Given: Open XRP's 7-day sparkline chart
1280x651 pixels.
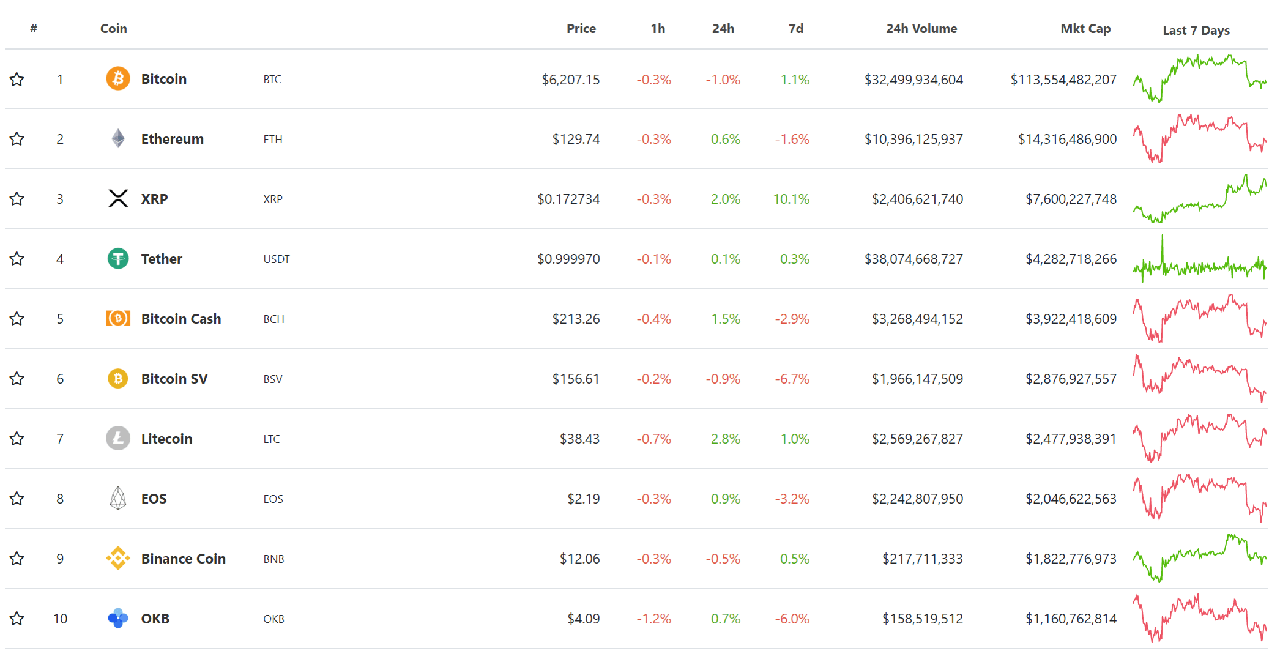Looking at the screenshot, I should (x=1200, y=198).
